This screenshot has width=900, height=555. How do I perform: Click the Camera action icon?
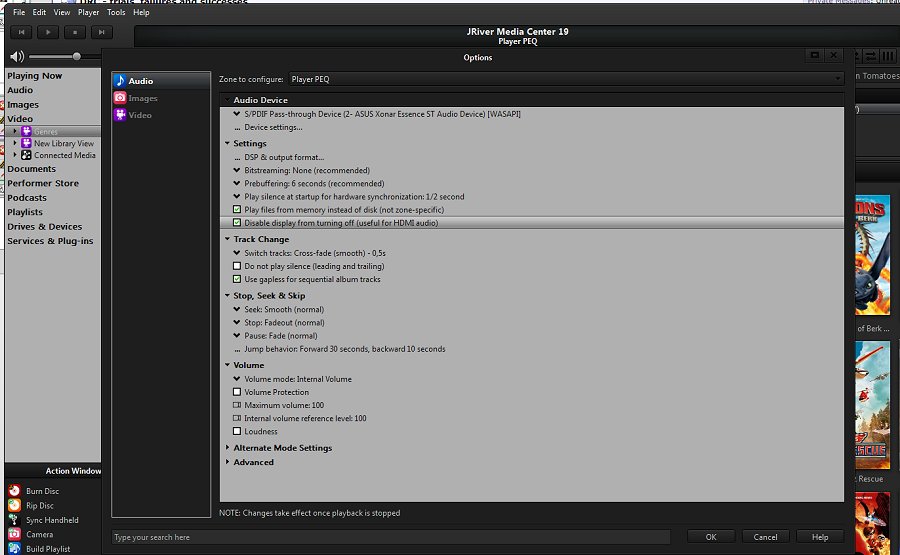14,534
